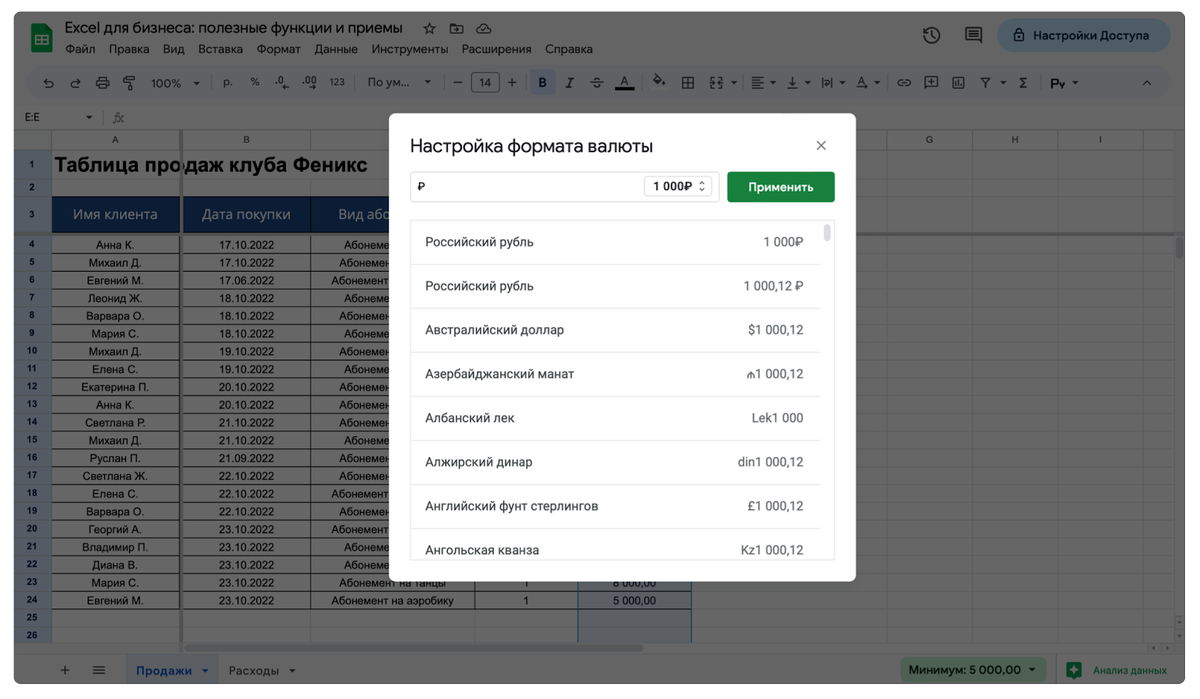Toggle bold formatting
Image resolution: width=1200 pixels, height=699 pixels.
[x=543, y=83]
